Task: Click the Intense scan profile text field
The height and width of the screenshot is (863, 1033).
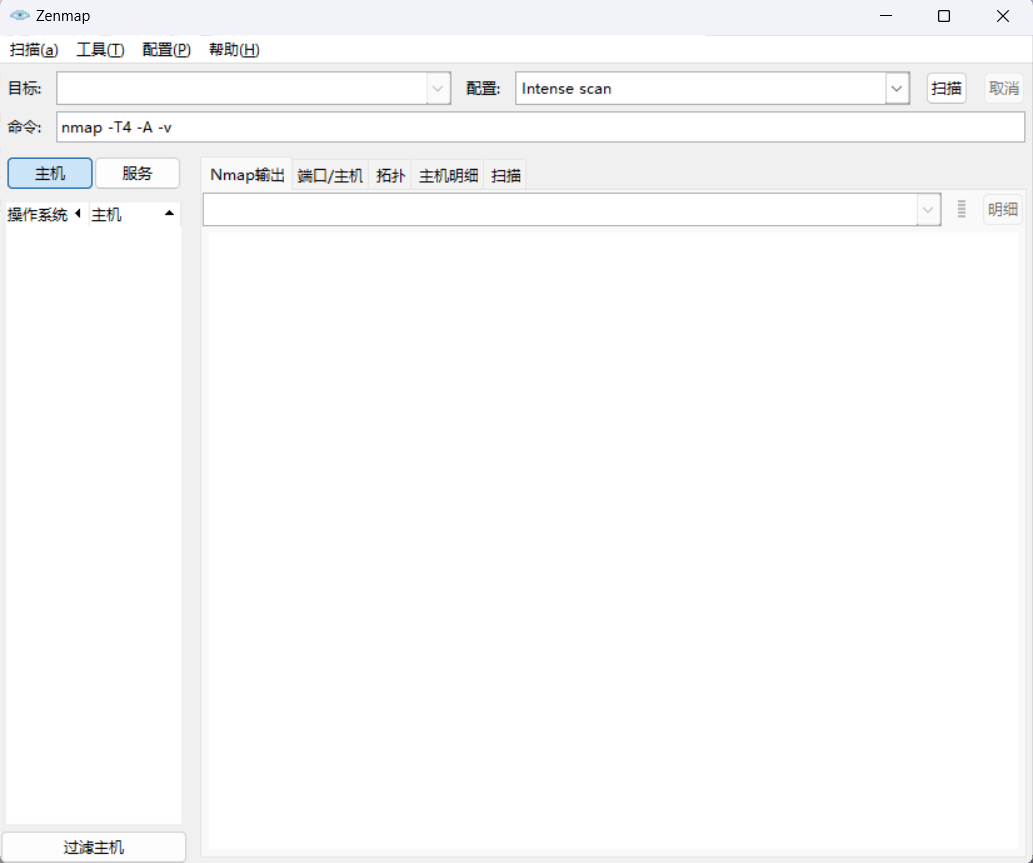Action: click(x=701, y=88)
